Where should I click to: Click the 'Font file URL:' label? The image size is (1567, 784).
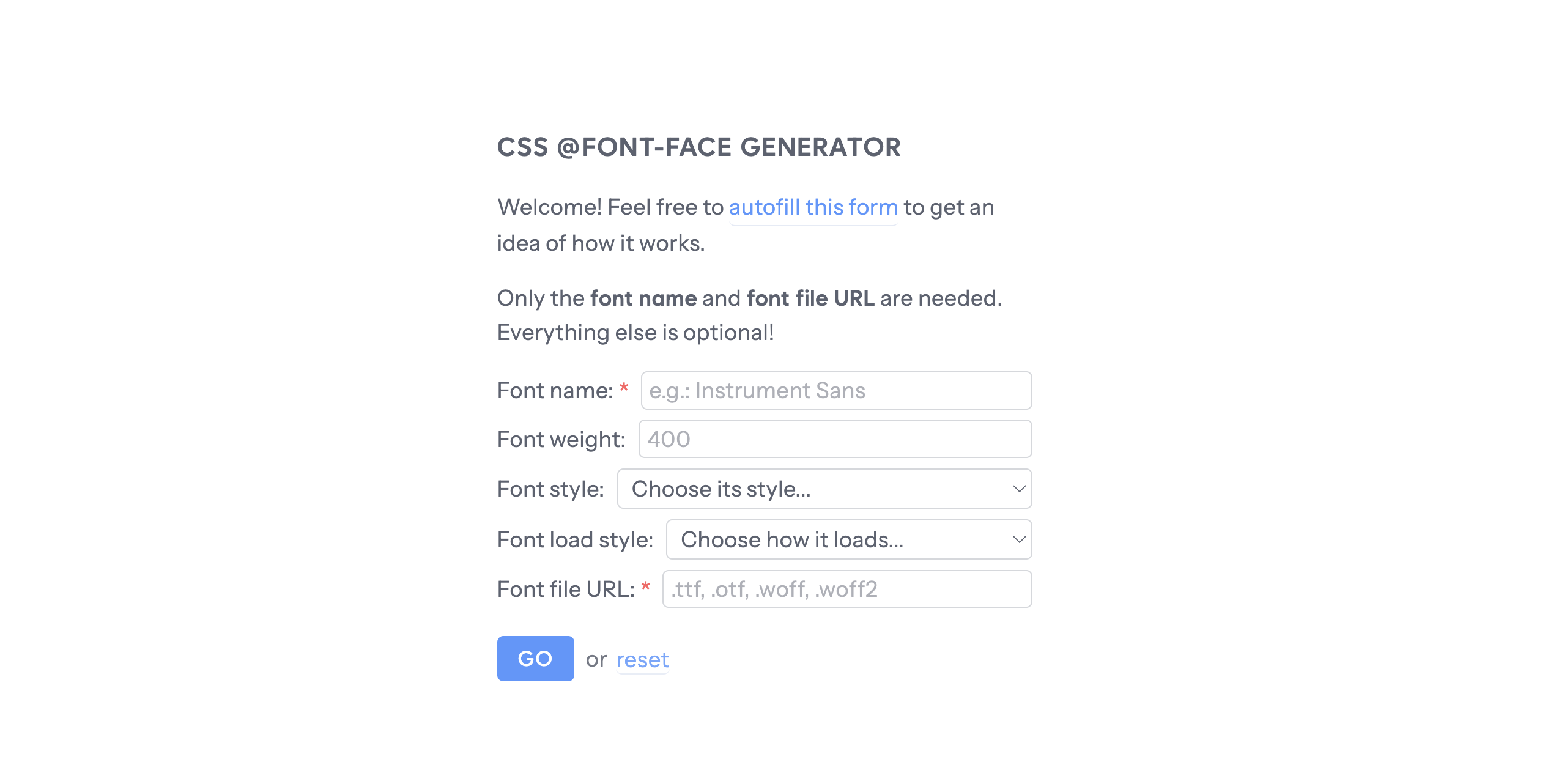(x=566, y=590)
